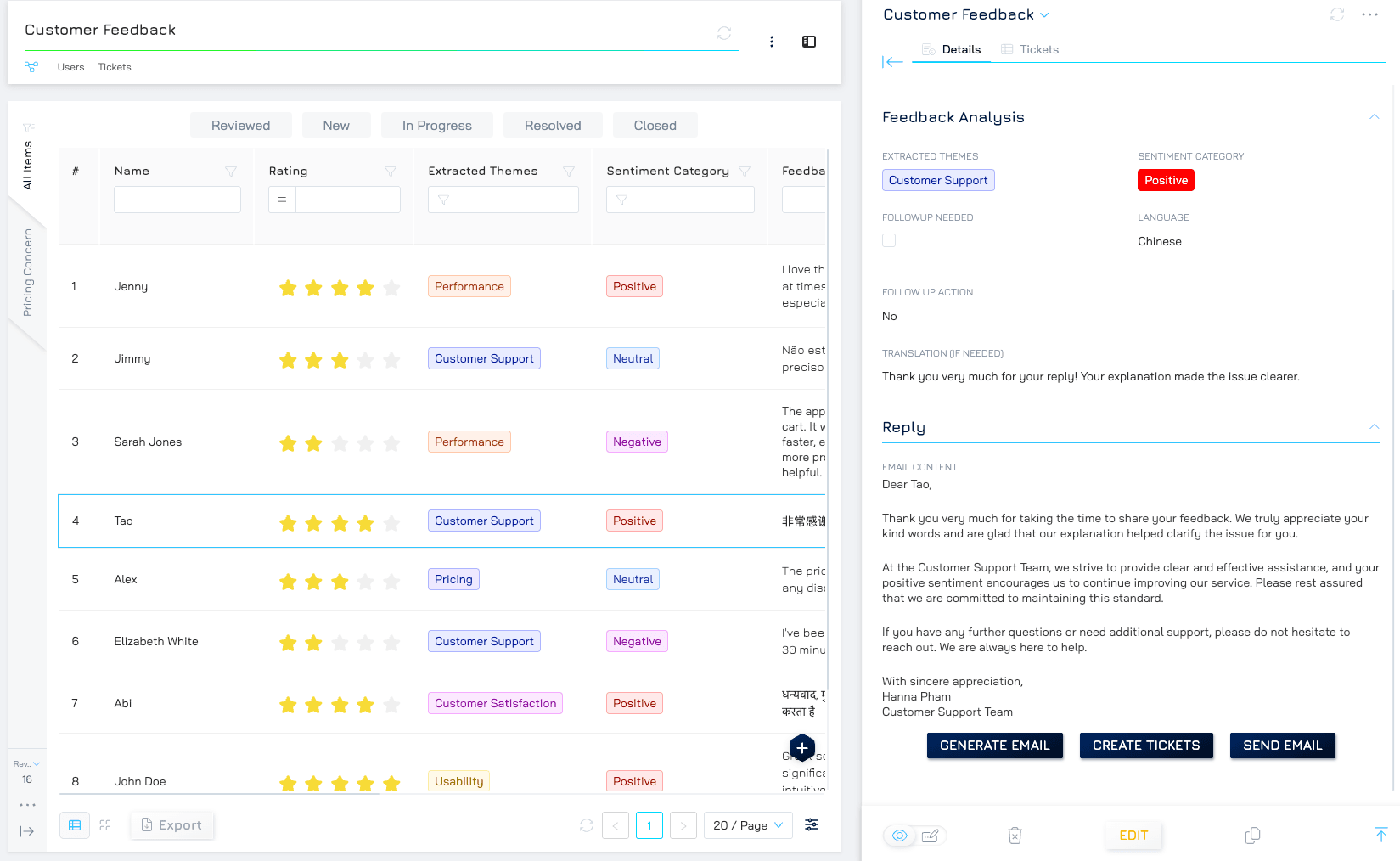Open the table settings sliders icon
1400x861 pixels.
812,824
